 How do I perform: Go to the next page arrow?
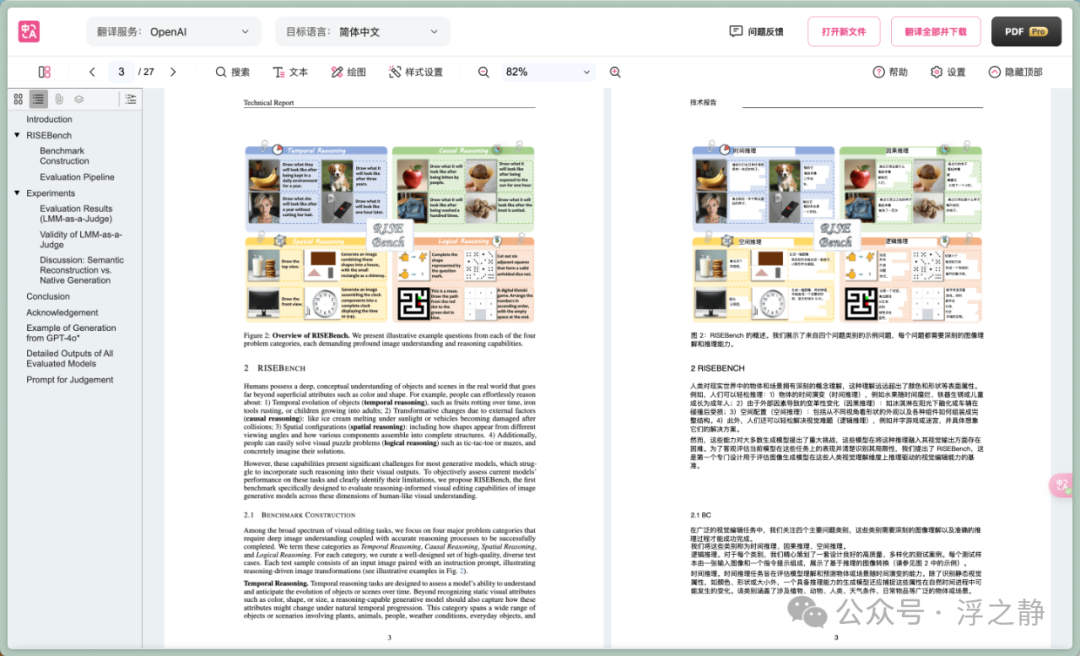click(173, 72)
